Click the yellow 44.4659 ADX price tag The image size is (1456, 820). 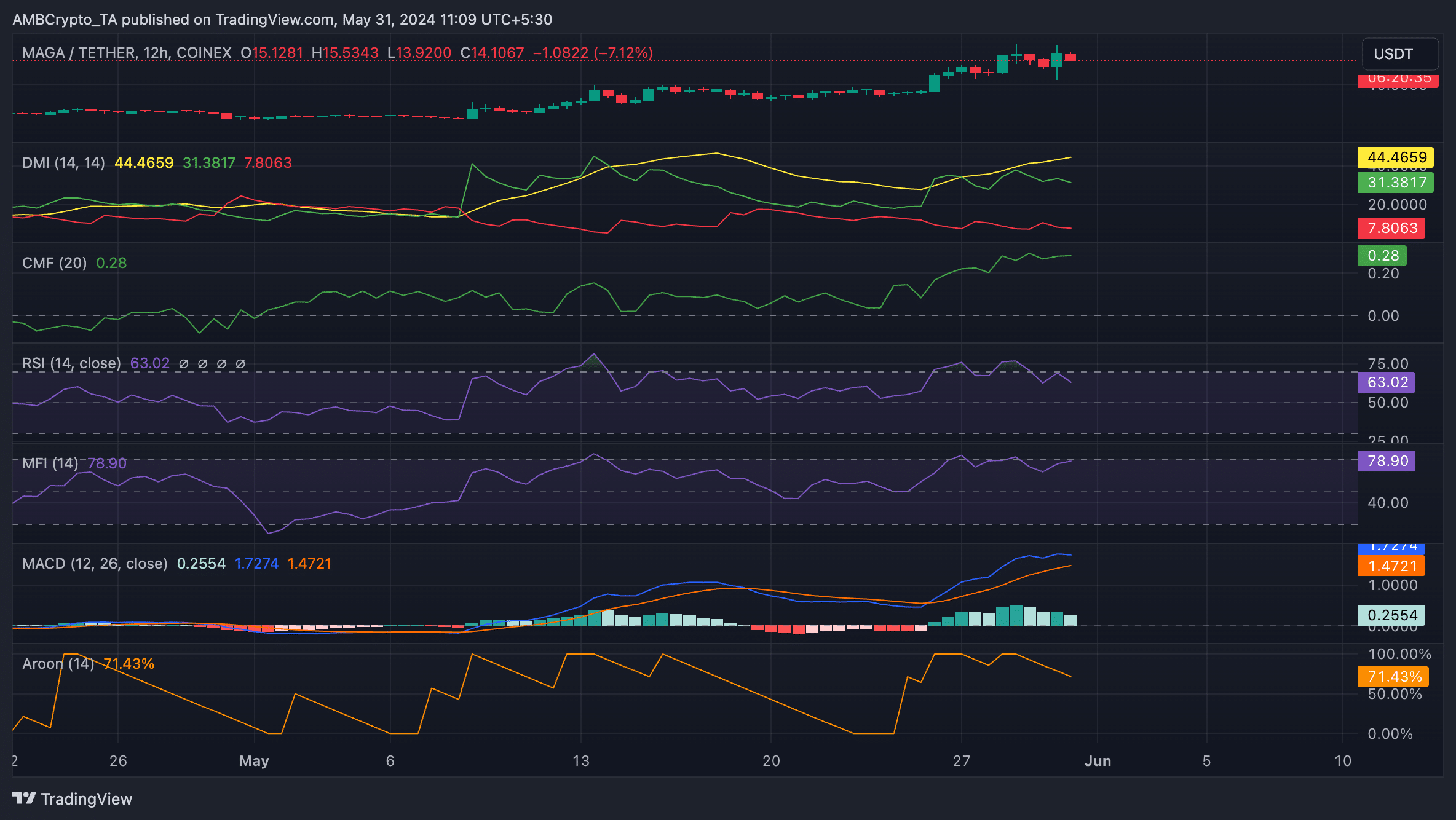1396,157
